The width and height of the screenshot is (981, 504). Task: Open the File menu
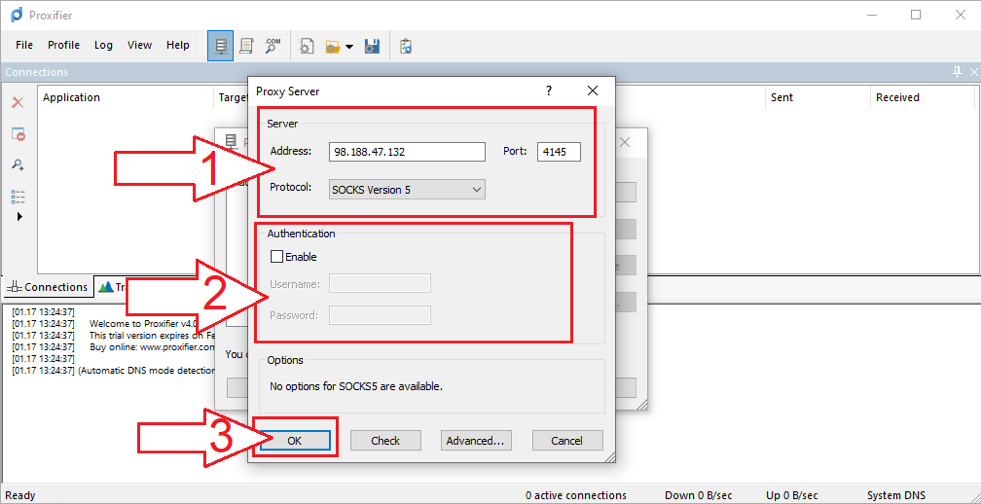tap(24, 45)
